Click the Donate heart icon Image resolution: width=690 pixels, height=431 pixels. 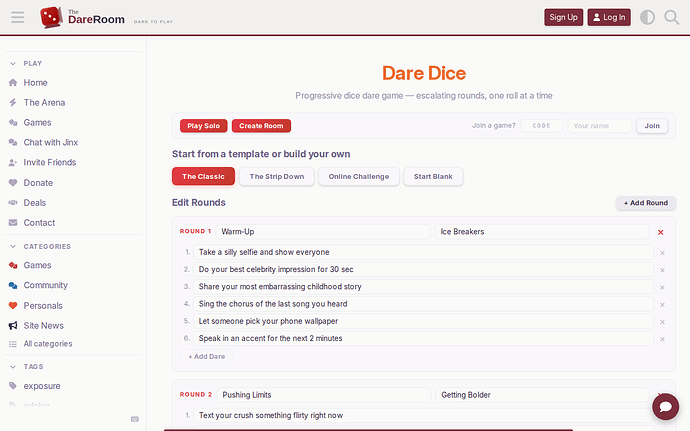(x=13, y=183)
